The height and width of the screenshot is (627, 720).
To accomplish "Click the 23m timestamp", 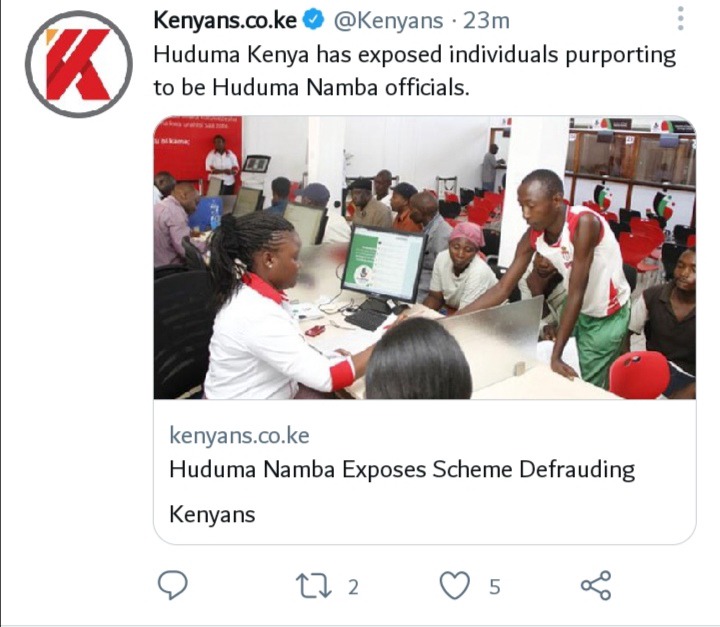I will (486, 21).
